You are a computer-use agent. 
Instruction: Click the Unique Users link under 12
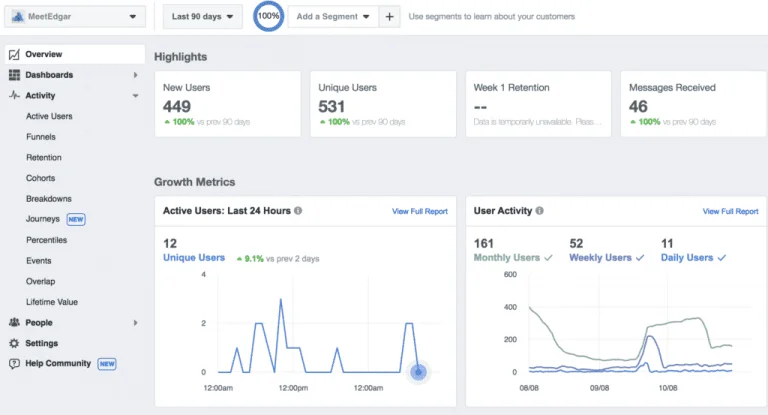click(194, 258)
